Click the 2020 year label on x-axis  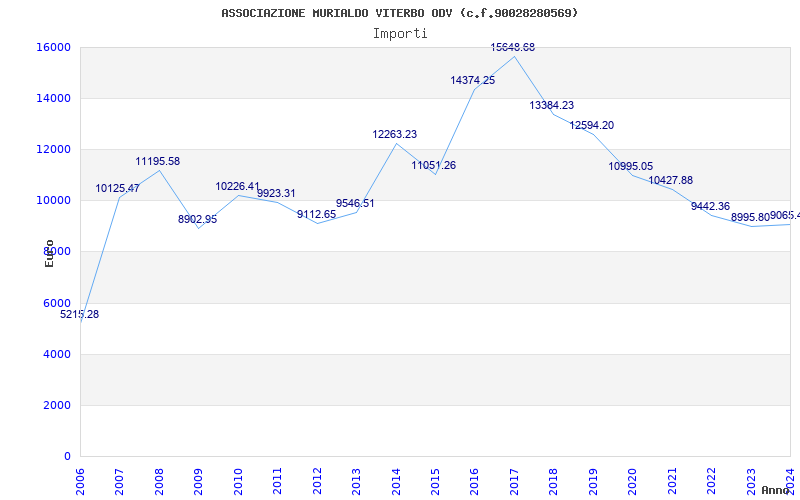click(x=633, y=481)
